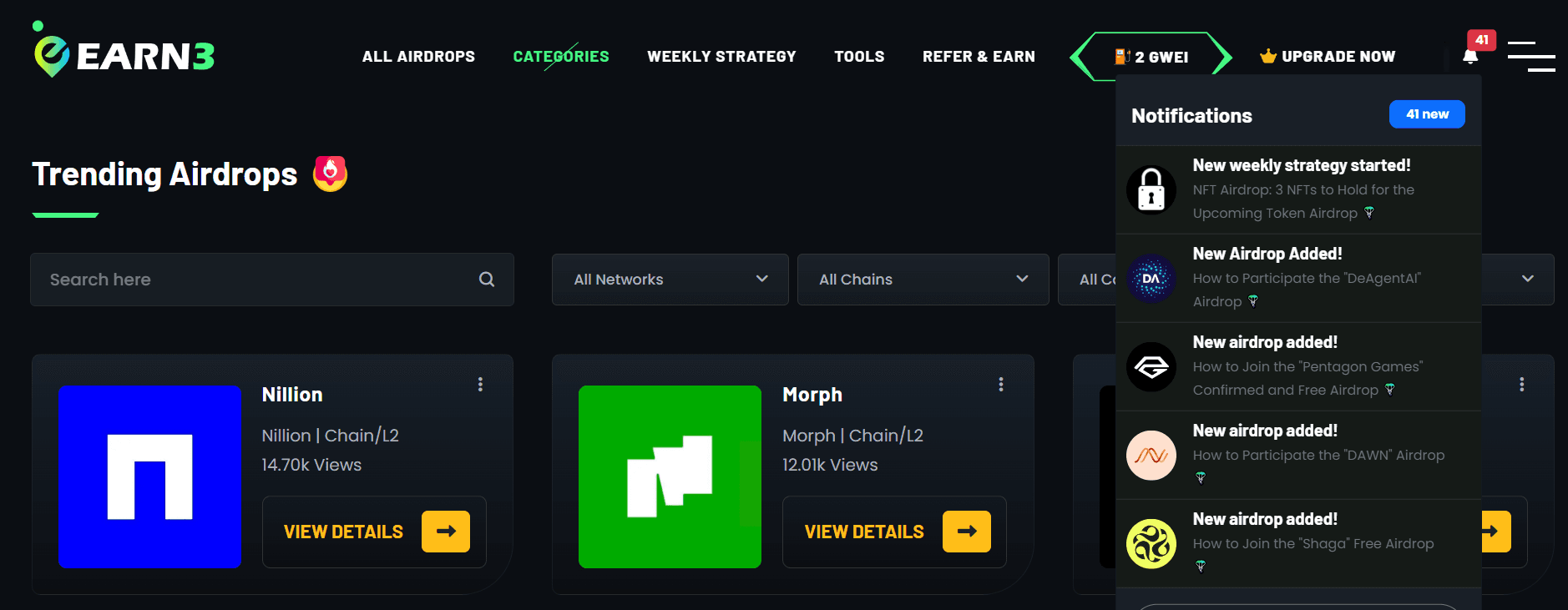Click the 12.01k Views text
The image size is (1568, 610).
pos(830,465)
